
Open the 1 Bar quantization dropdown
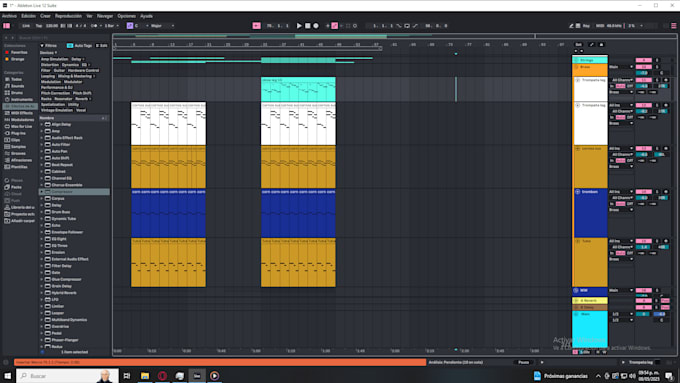pyautogui.click(x=111, y=26)
